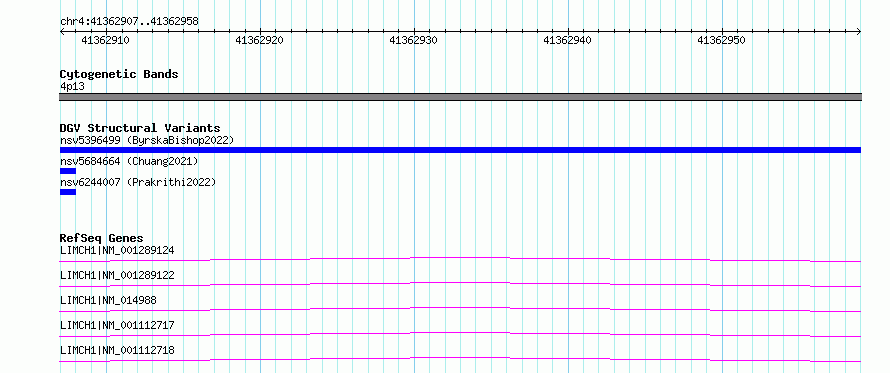The width and height of the screenshot is (890, 373).
Task: Click ruler tick label 41362940
Action: pos(567,40)
